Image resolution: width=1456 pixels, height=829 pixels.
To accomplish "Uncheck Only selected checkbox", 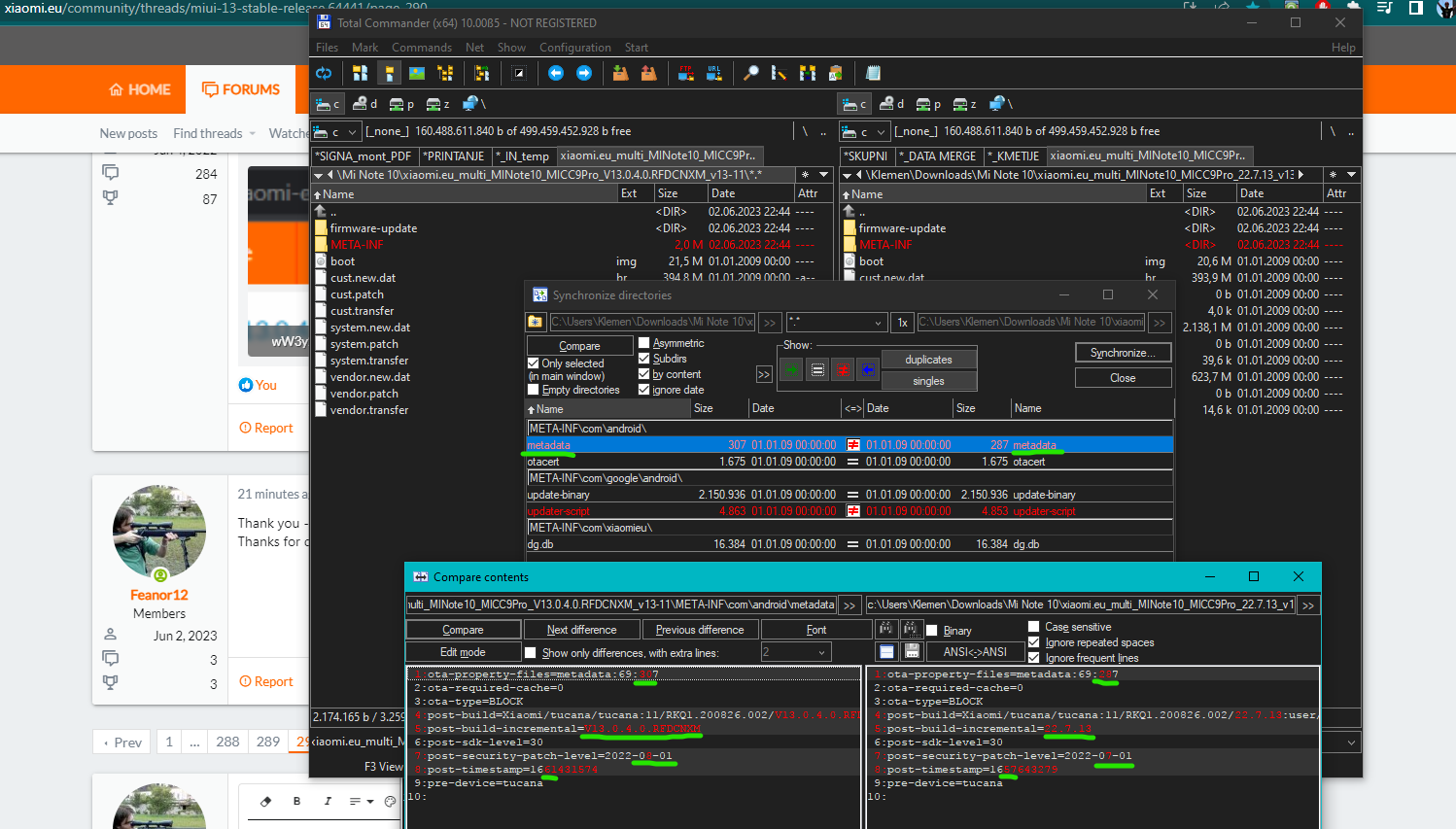I will (533, 363).
